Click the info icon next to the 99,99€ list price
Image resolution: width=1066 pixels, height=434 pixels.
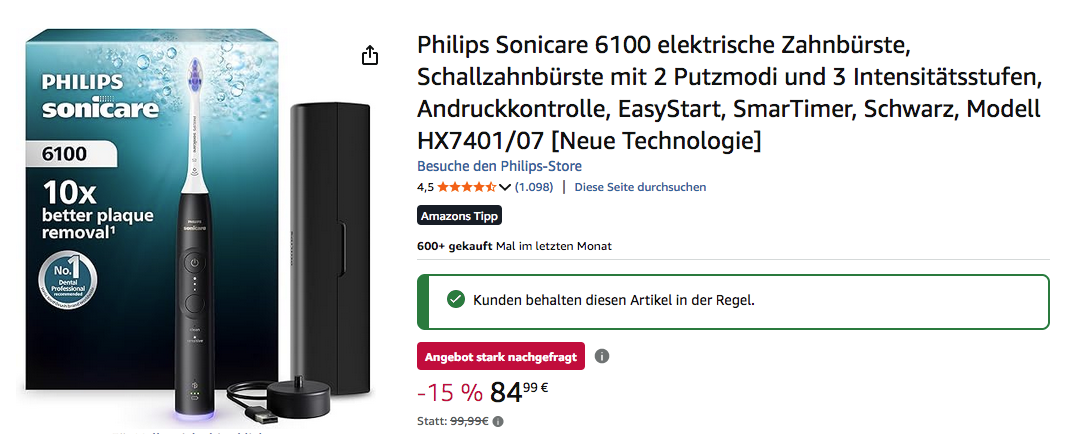[498, 421]
